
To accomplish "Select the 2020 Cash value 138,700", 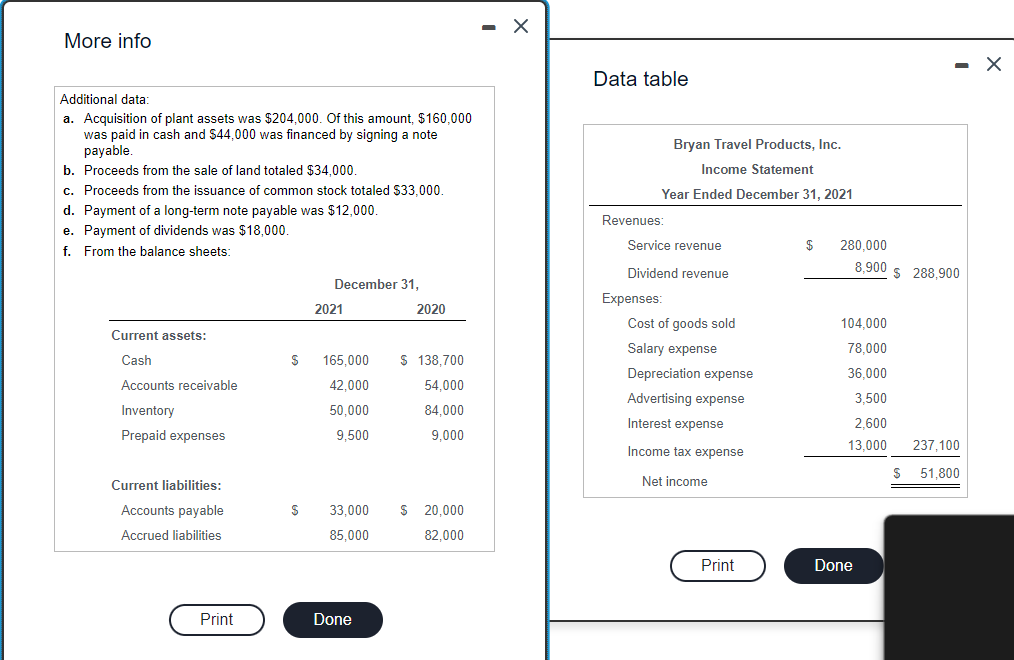I will (440, 361).
